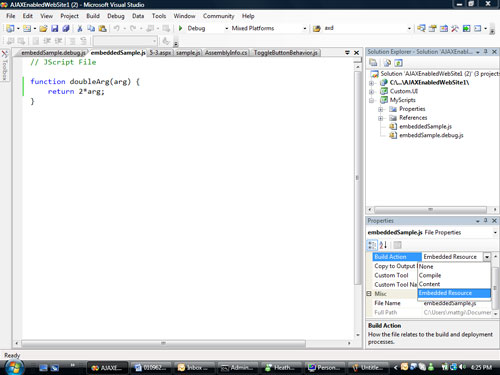Open the File menu

(11, 16)
